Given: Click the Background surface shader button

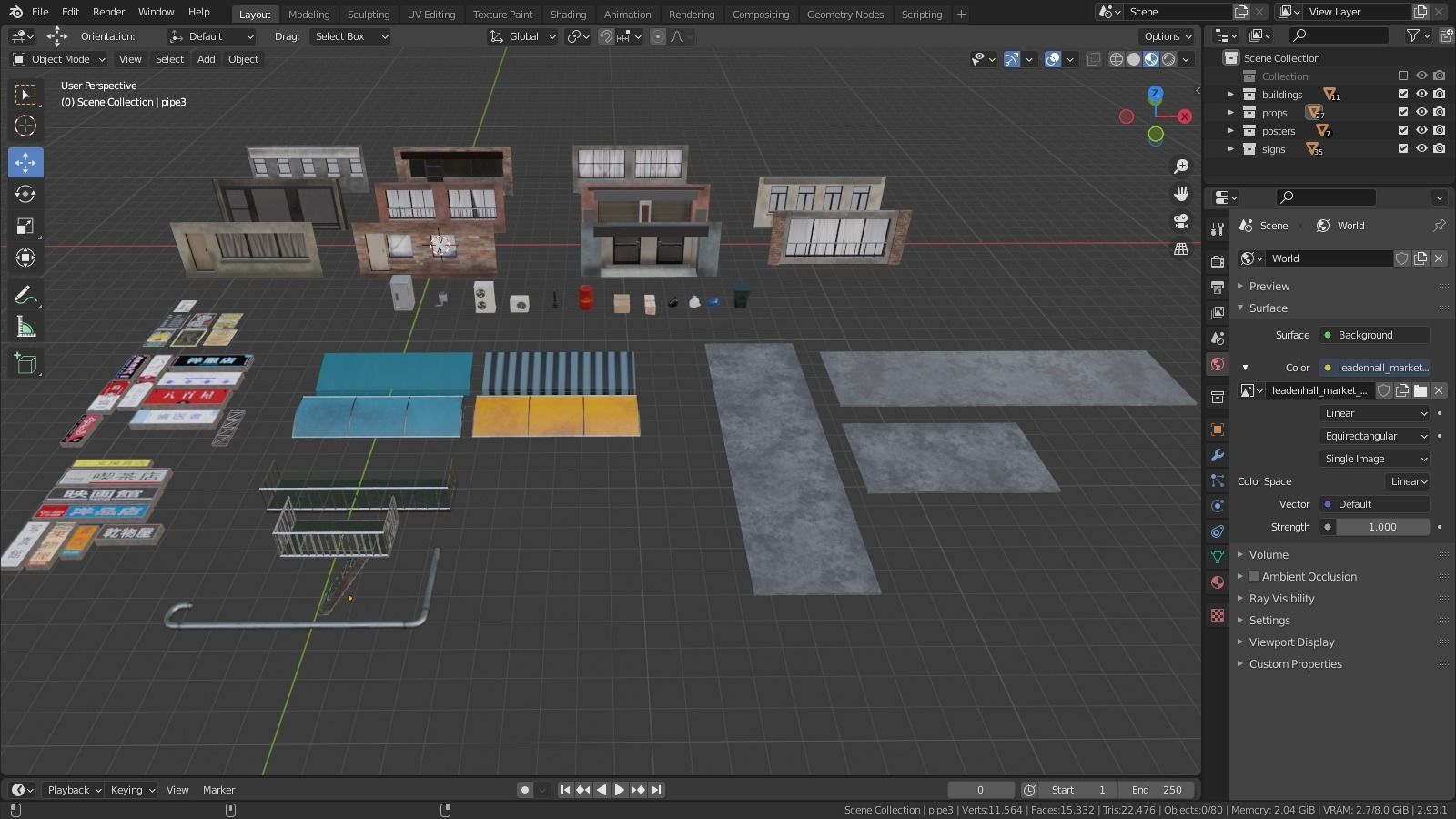Looking at the screenshot, I should (1374, 335).
